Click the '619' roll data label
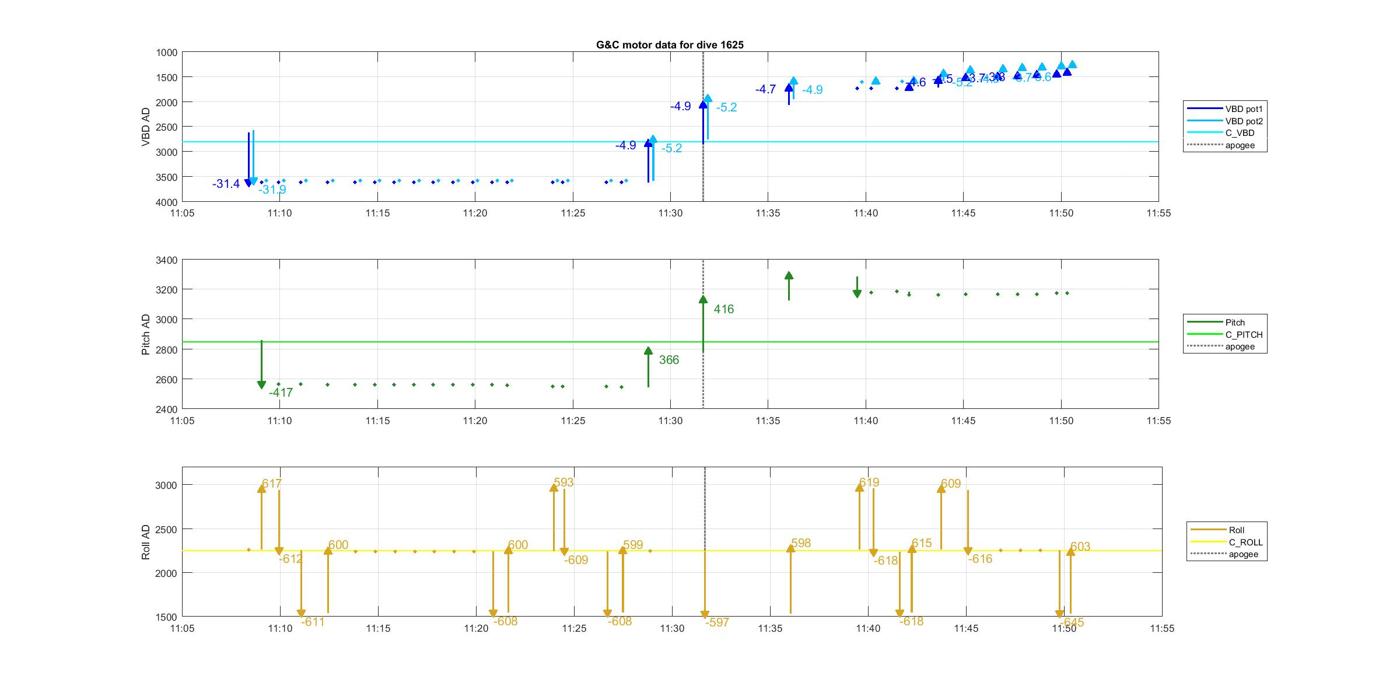This screenshot has width=1400, height=693. coord(869,483)
